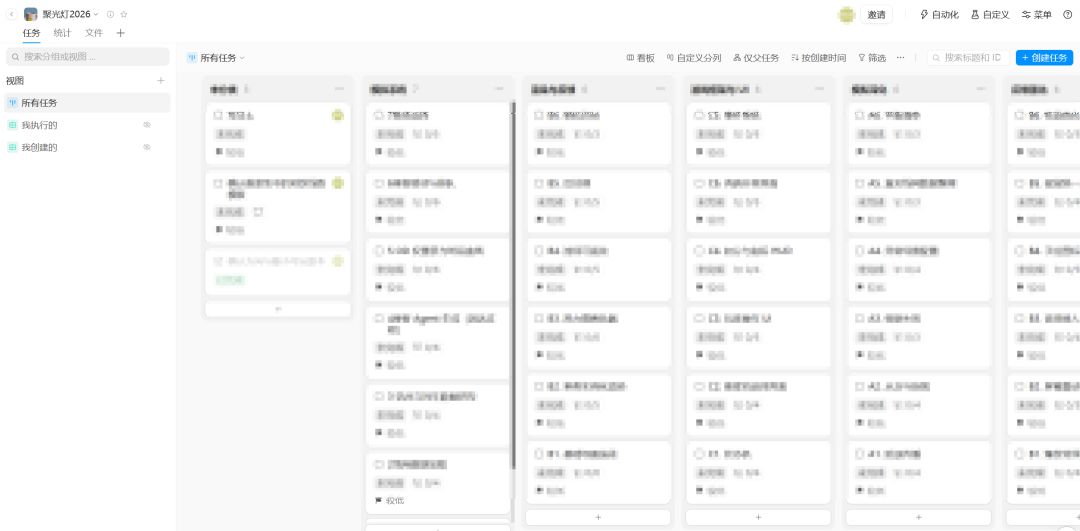Screen dimensions: 1080x531
Task: Switch to the 统计 tab
Action: (63, 33)
